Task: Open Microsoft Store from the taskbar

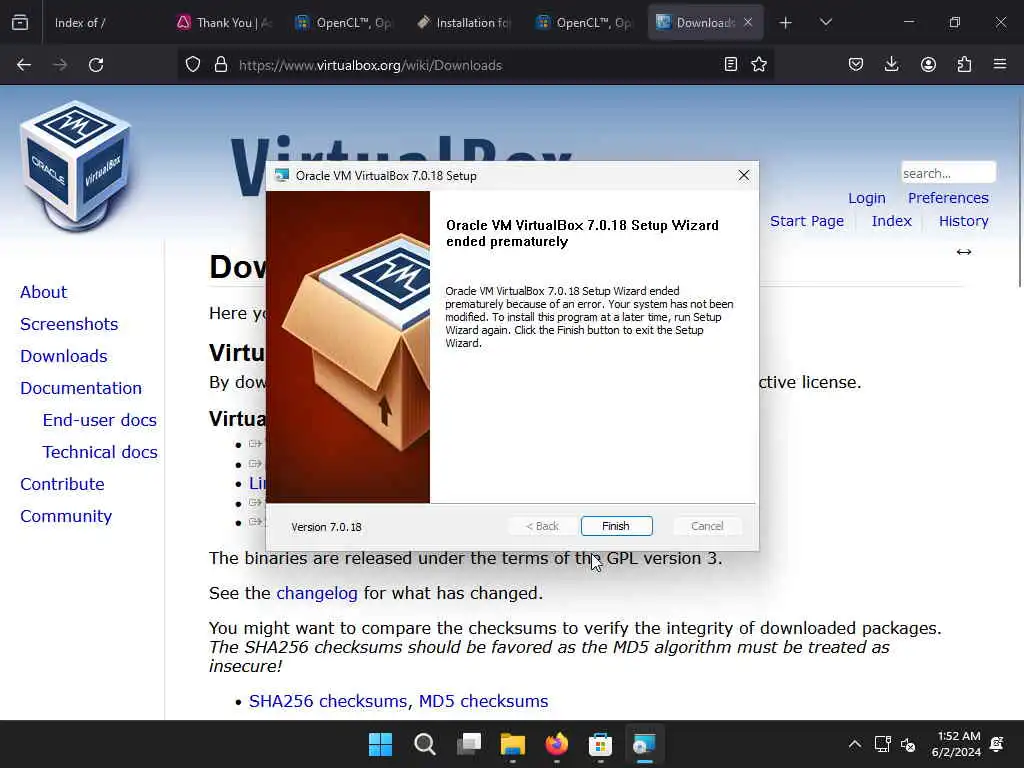Action: (x=600, y=744)
